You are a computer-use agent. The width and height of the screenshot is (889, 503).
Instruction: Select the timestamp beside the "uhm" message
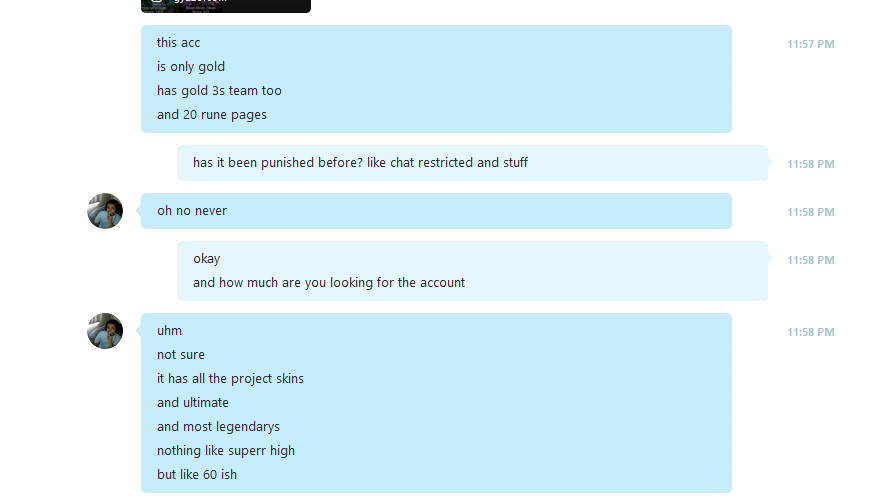click(810, 332)
